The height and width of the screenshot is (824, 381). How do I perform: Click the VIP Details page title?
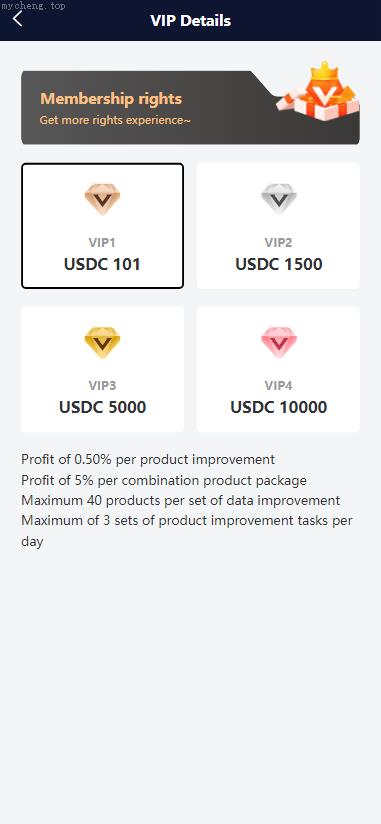191,20
